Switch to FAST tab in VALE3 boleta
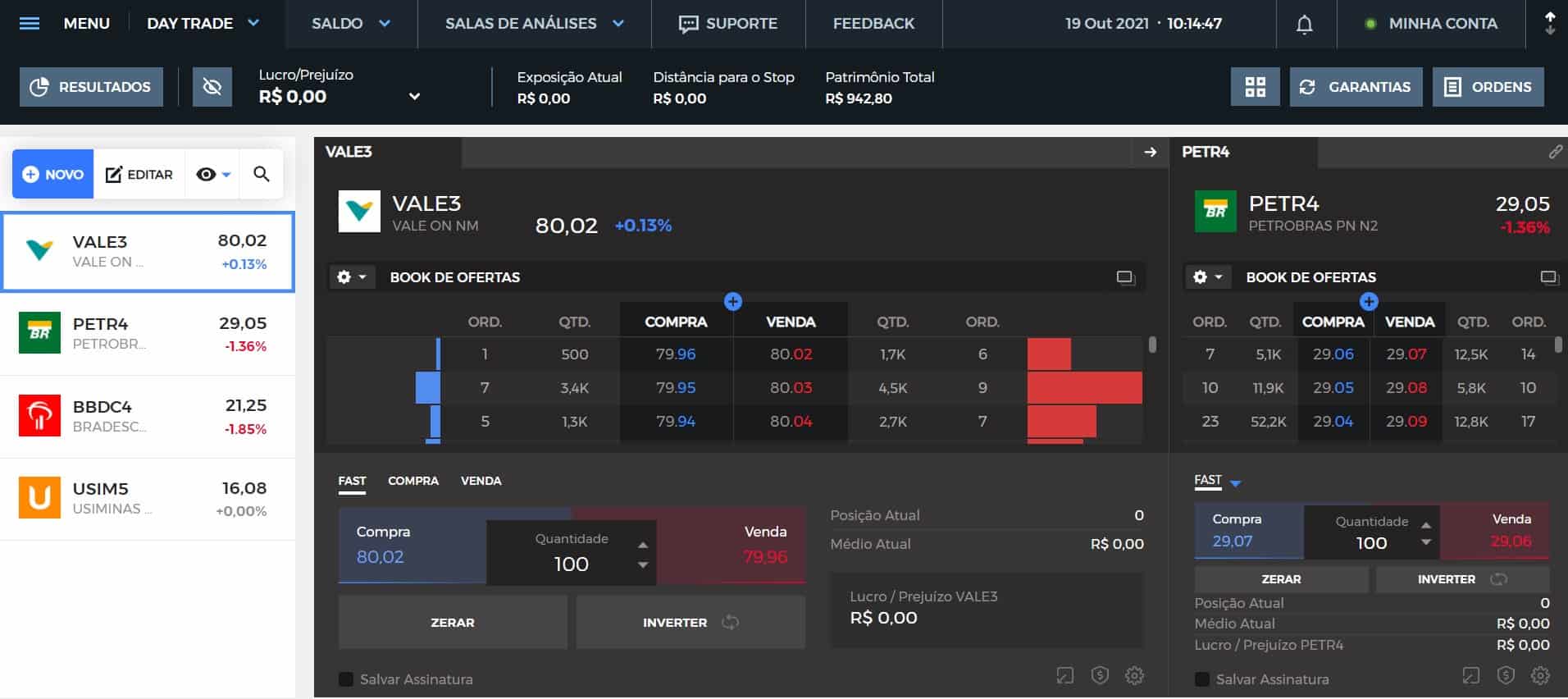 352,481
